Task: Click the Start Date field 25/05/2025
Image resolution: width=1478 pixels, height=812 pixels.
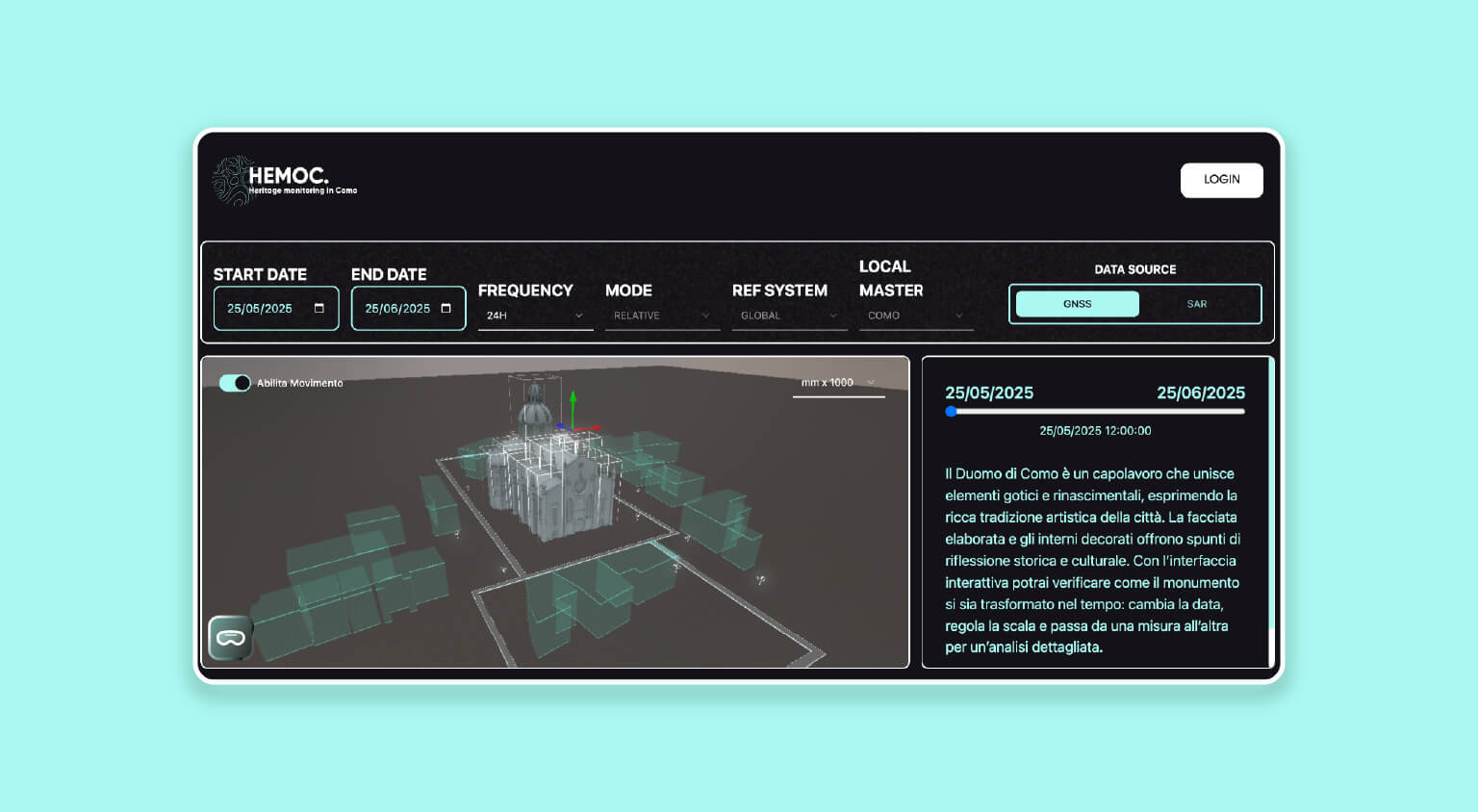Action: coord(276,309)
